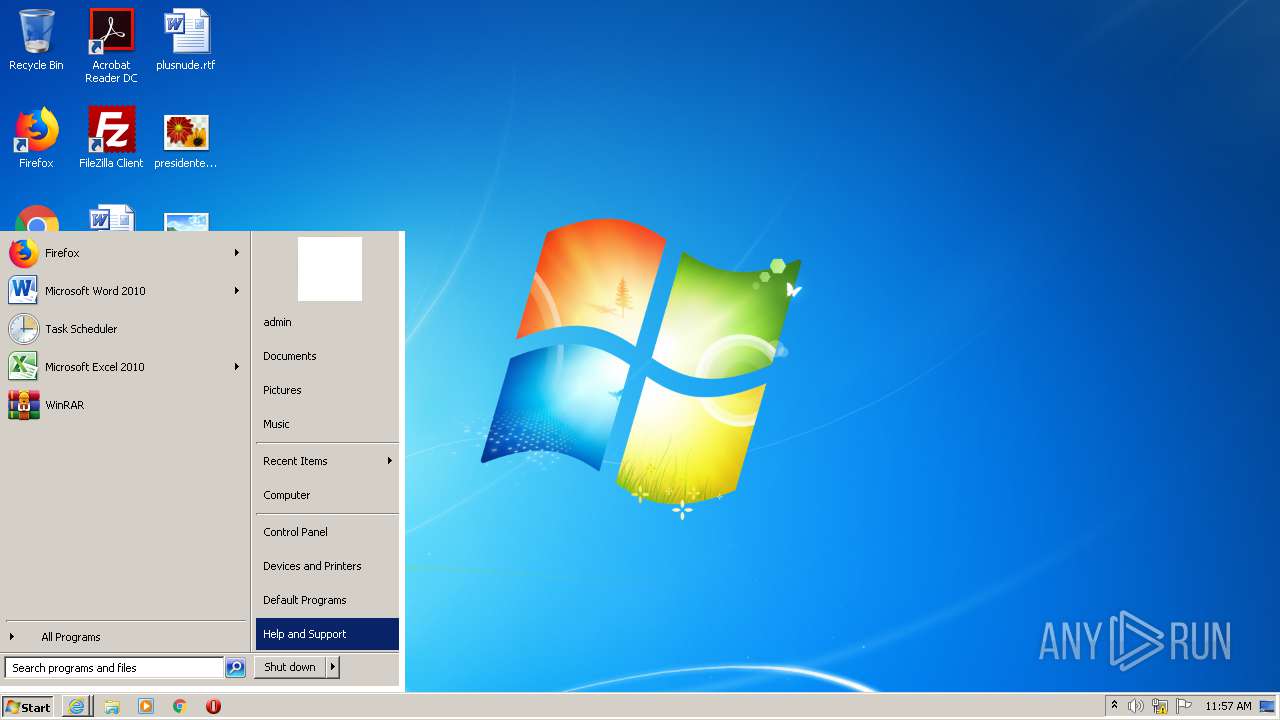Click the Shut down button
The image size is (1280, 720).
point(290,667)
